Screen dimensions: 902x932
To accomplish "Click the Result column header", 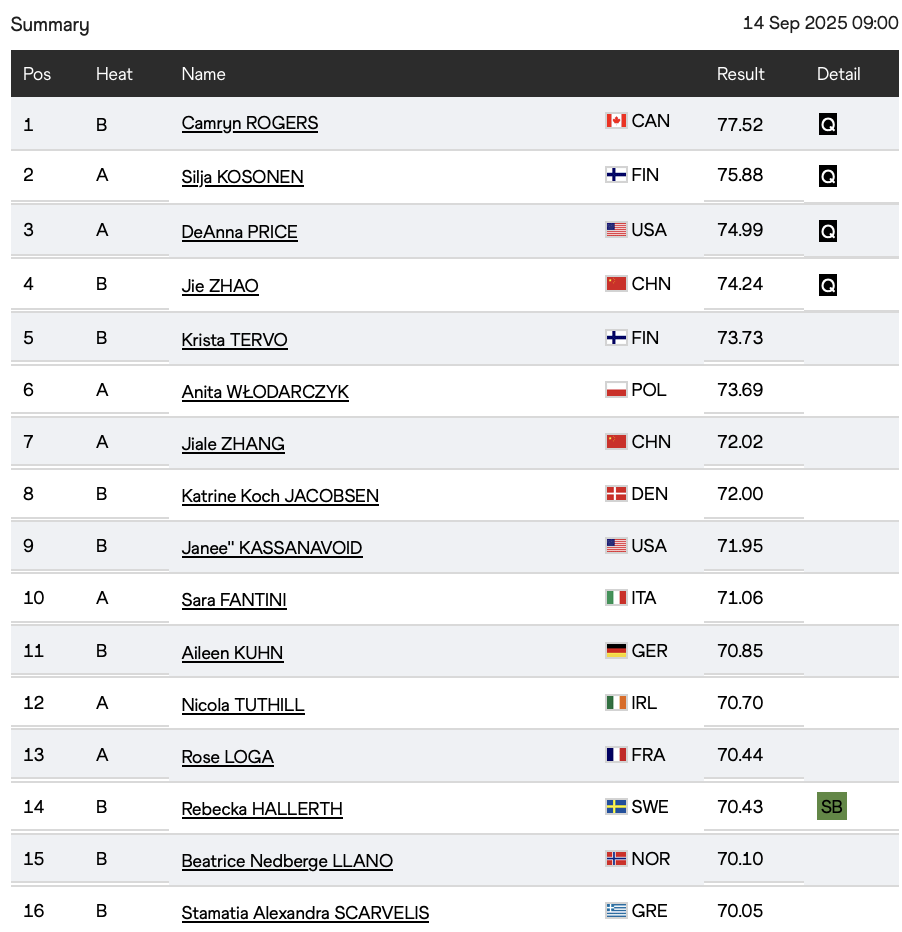I will point(740,74).
